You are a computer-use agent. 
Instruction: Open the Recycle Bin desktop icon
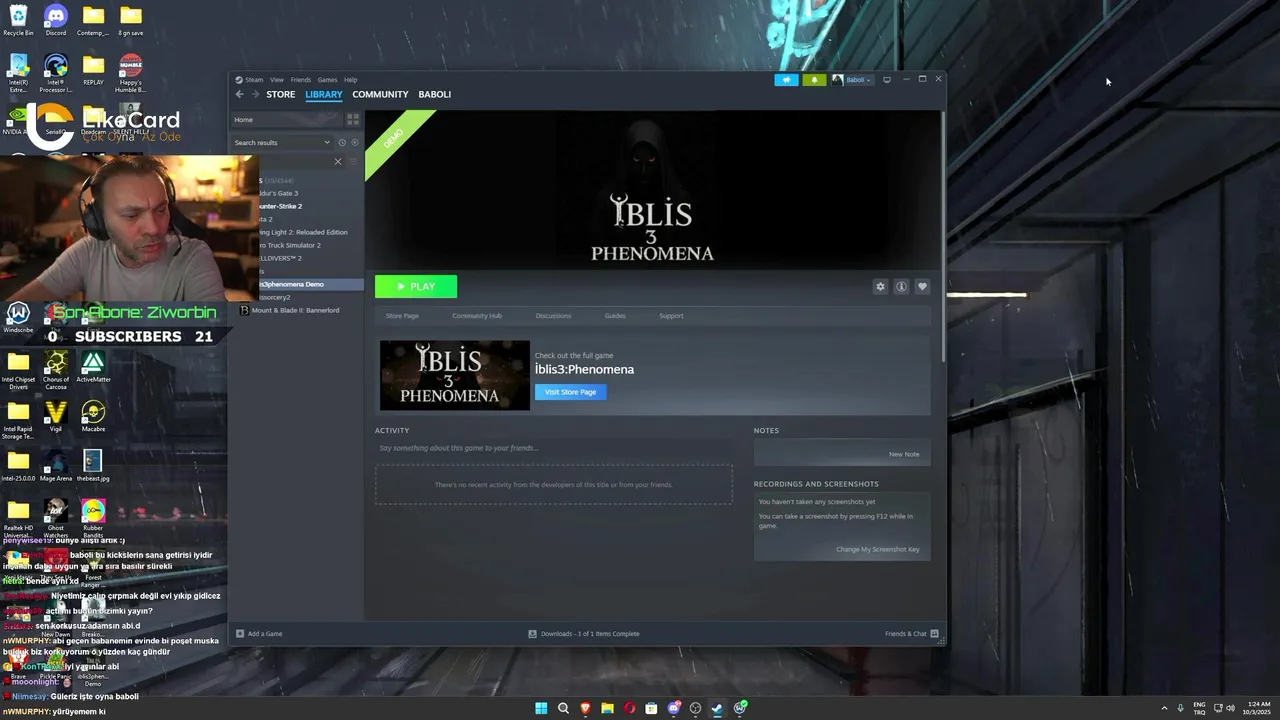click(18, 20)
